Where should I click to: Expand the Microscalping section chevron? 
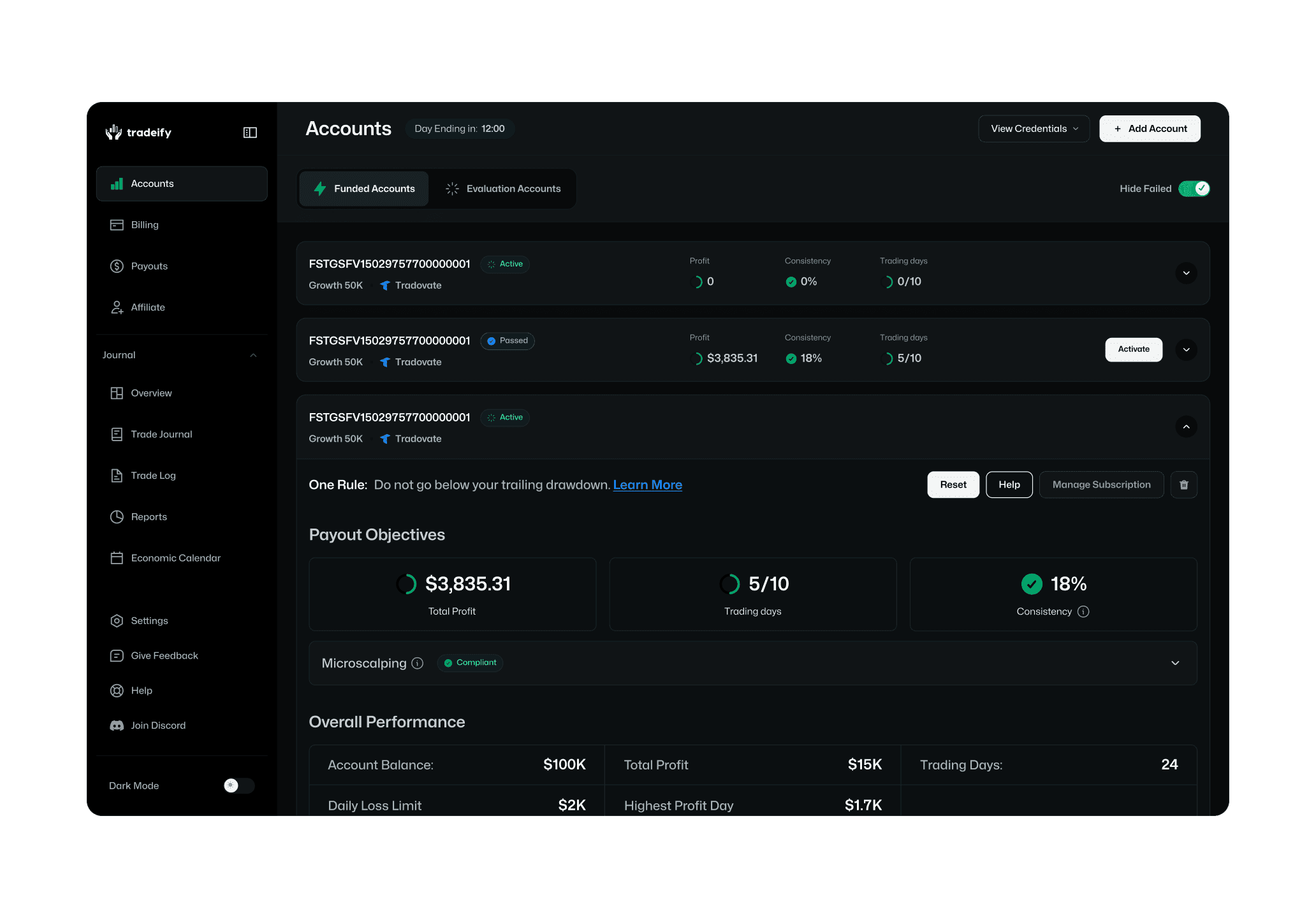[x=1175, y=663]
